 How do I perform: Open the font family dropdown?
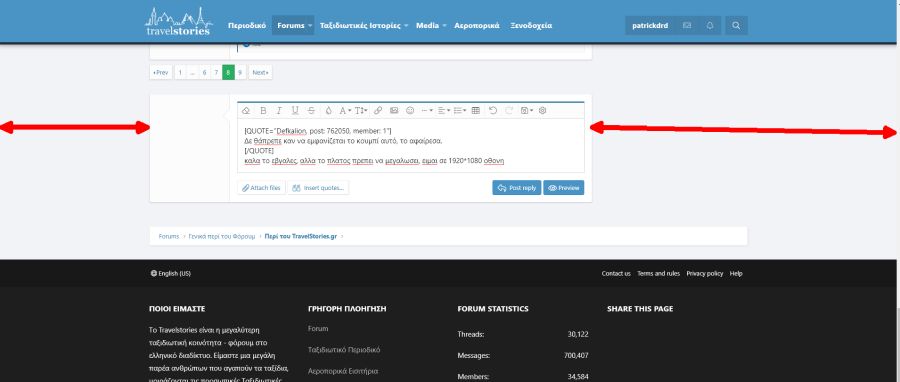click(344, 111)
